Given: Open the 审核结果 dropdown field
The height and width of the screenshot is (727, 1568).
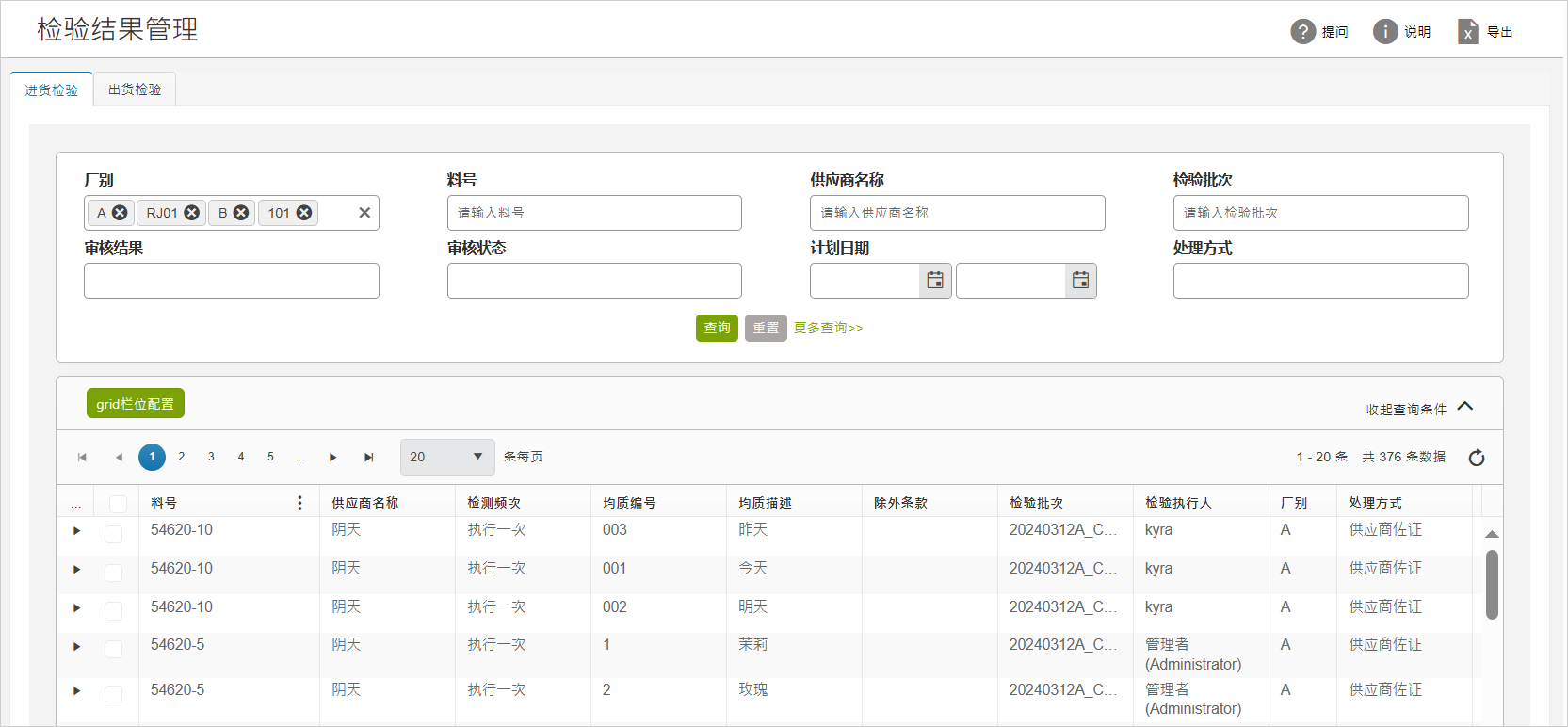Looking at the screenshot, I should [232, 281].
